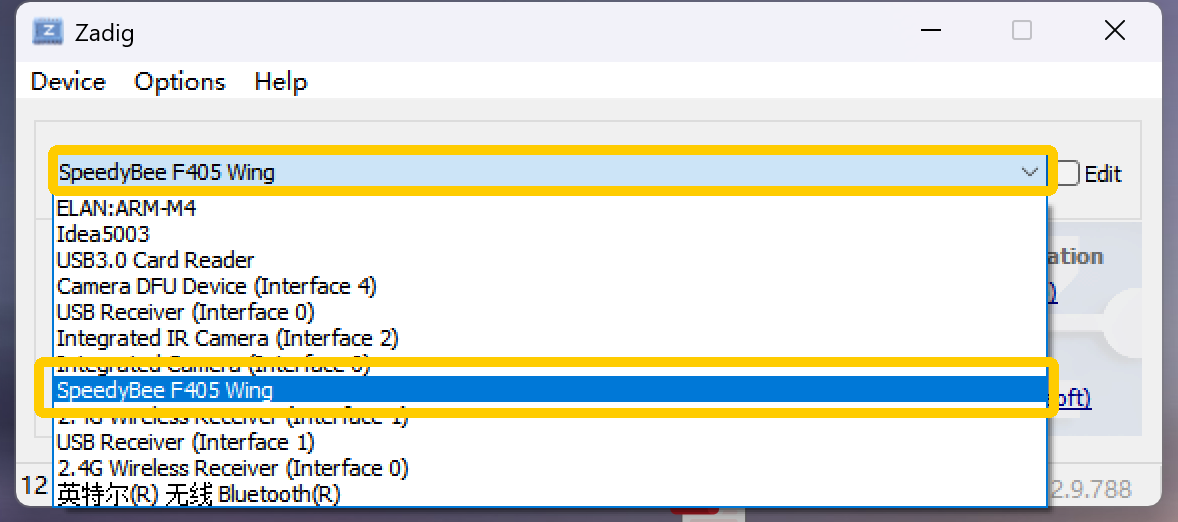This screenshot has width=1178, height=522.
Task: Toggle the Edit checkbox
Action: click(x=1068, y=173)
